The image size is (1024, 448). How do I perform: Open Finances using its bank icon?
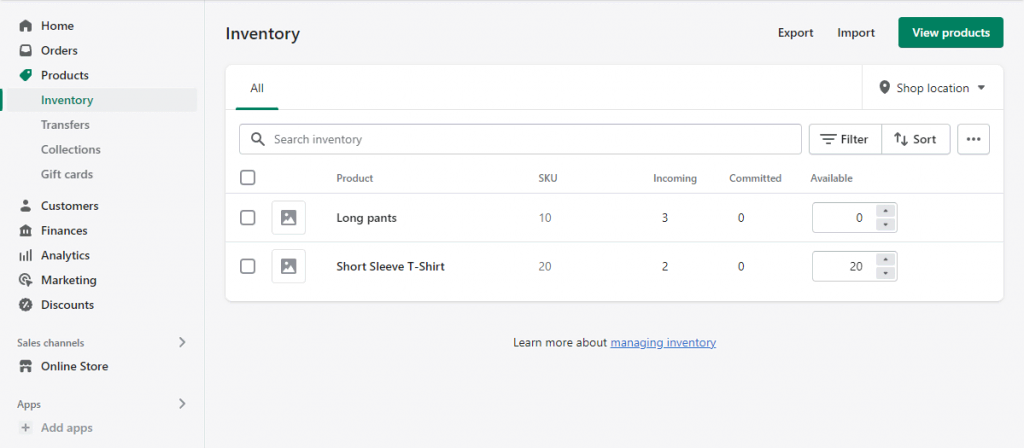coord(26,231)
